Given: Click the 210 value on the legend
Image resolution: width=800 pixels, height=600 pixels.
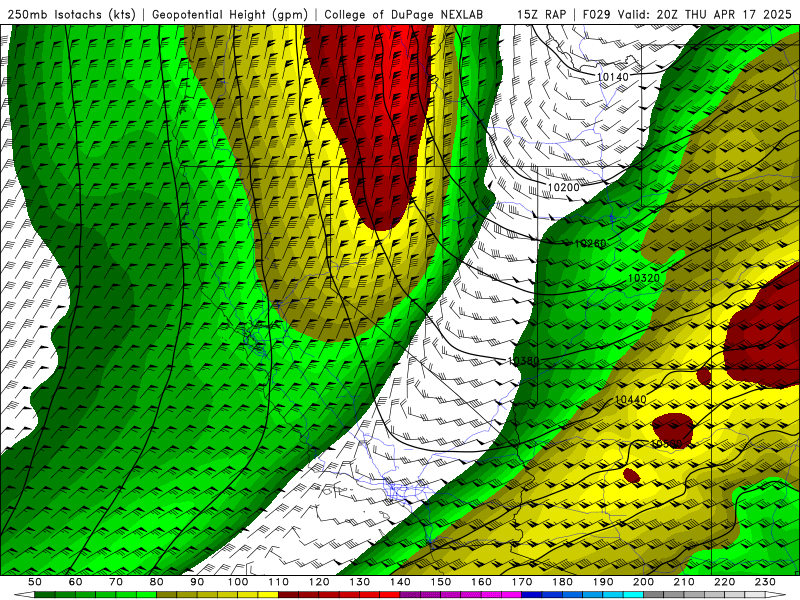Looking at the screenshot, I should pos(685,582).
